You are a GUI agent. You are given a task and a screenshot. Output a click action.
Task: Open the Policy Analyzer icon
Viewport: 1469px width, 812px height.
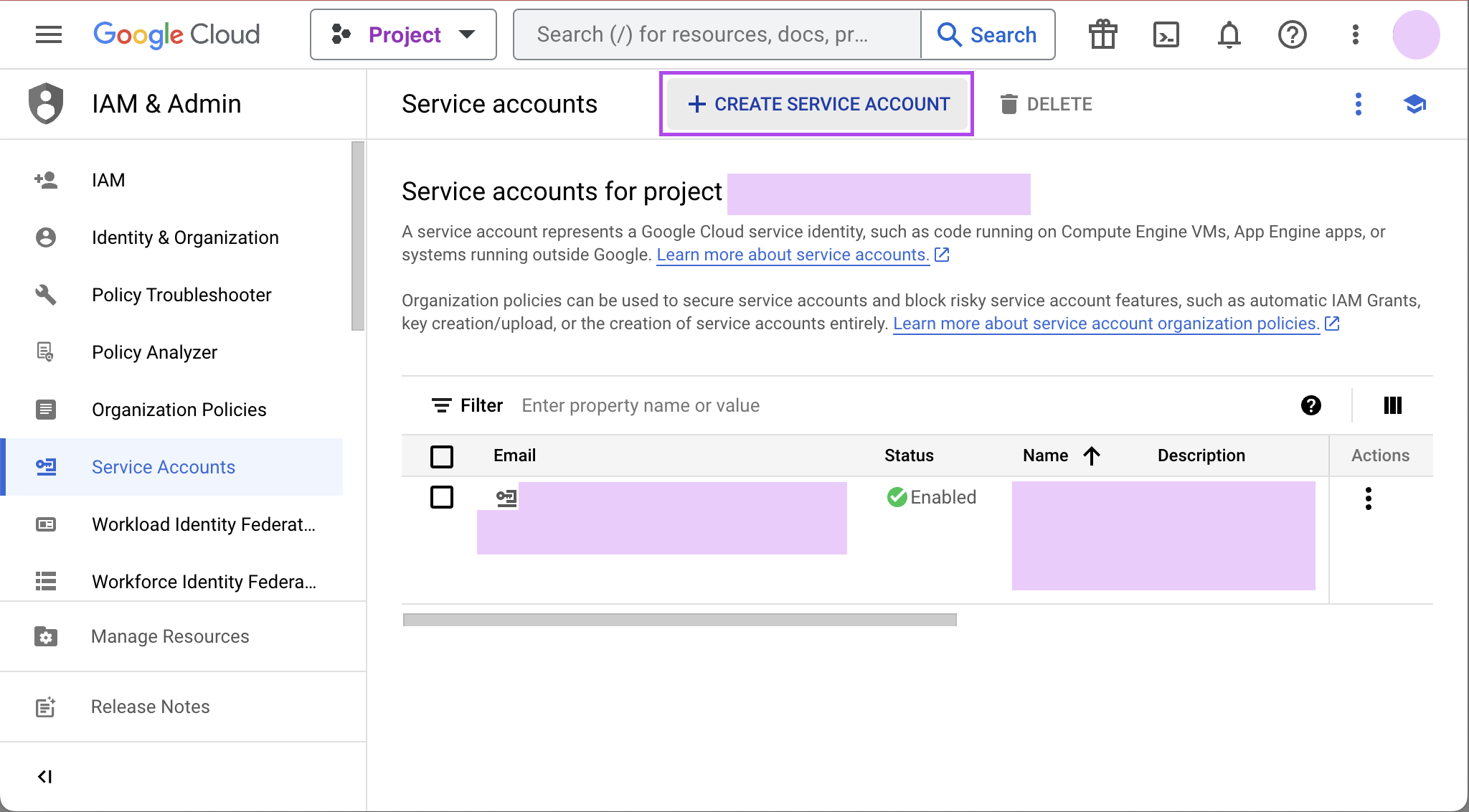point(45,351)
